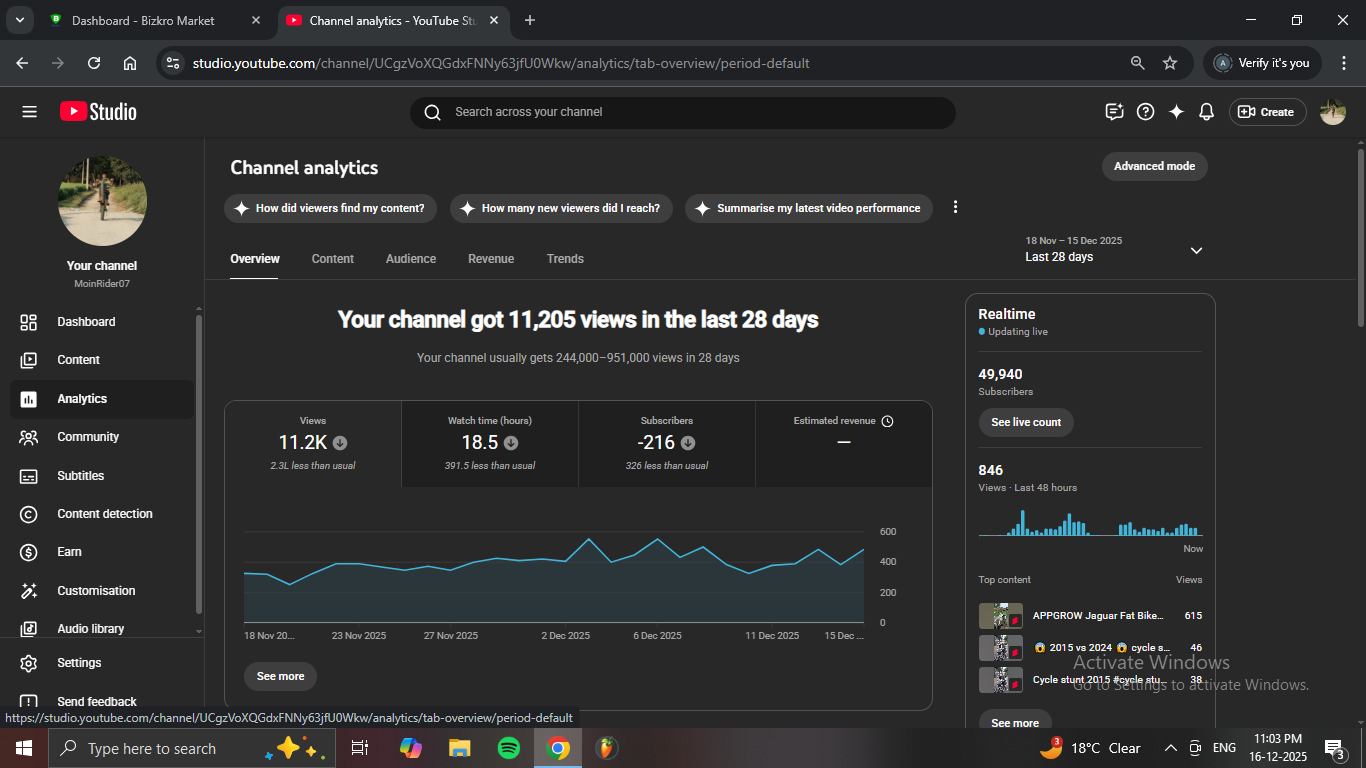Screen dimensions: 1366x768
Task: Open the Chrome tab search dropdown arrow
Action: pos(19,20)
